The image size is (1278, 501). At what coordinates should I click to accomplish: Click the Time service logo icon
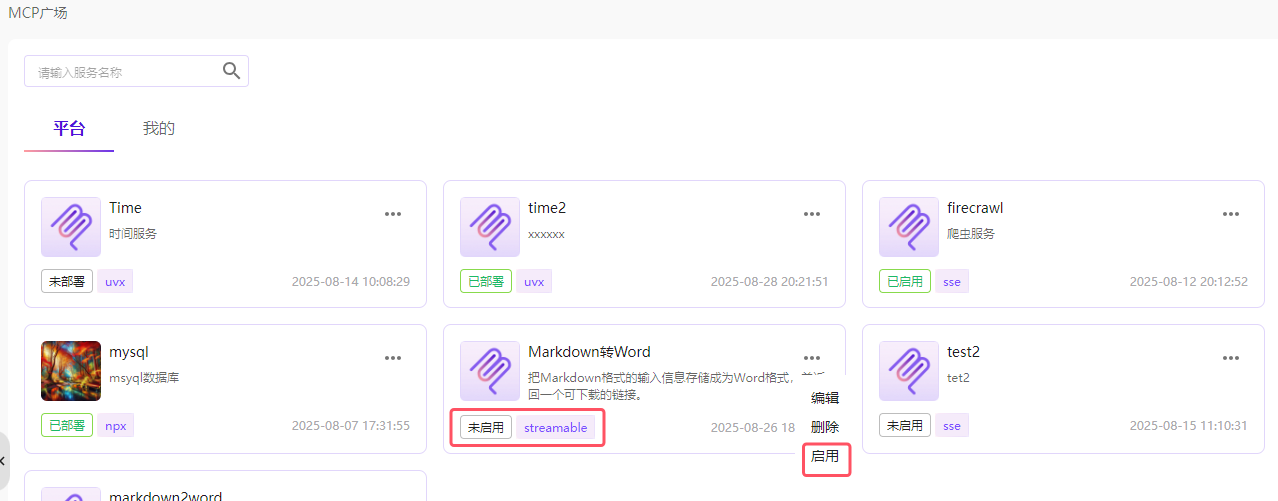click(x=71, y=227)
